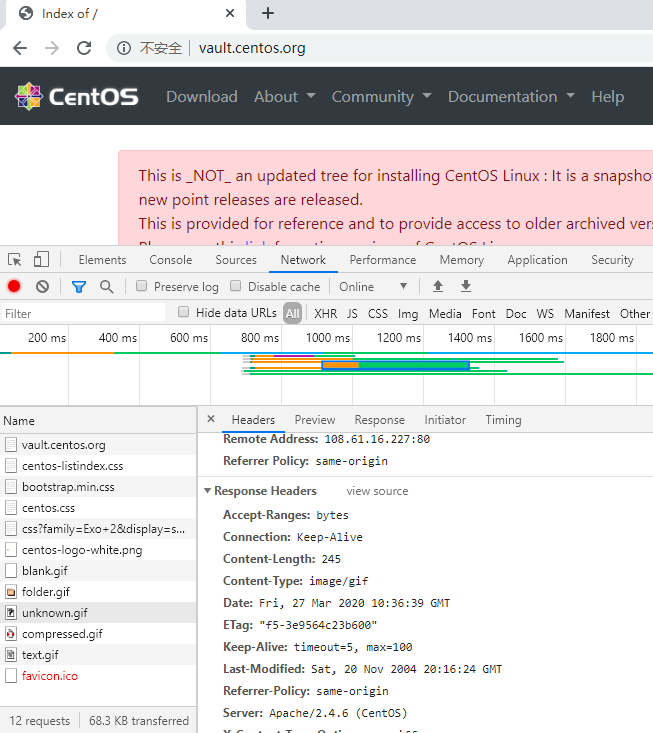Click the compressed.gif request icon
Viewport: 653px width, 733px height.
(11, 634)
